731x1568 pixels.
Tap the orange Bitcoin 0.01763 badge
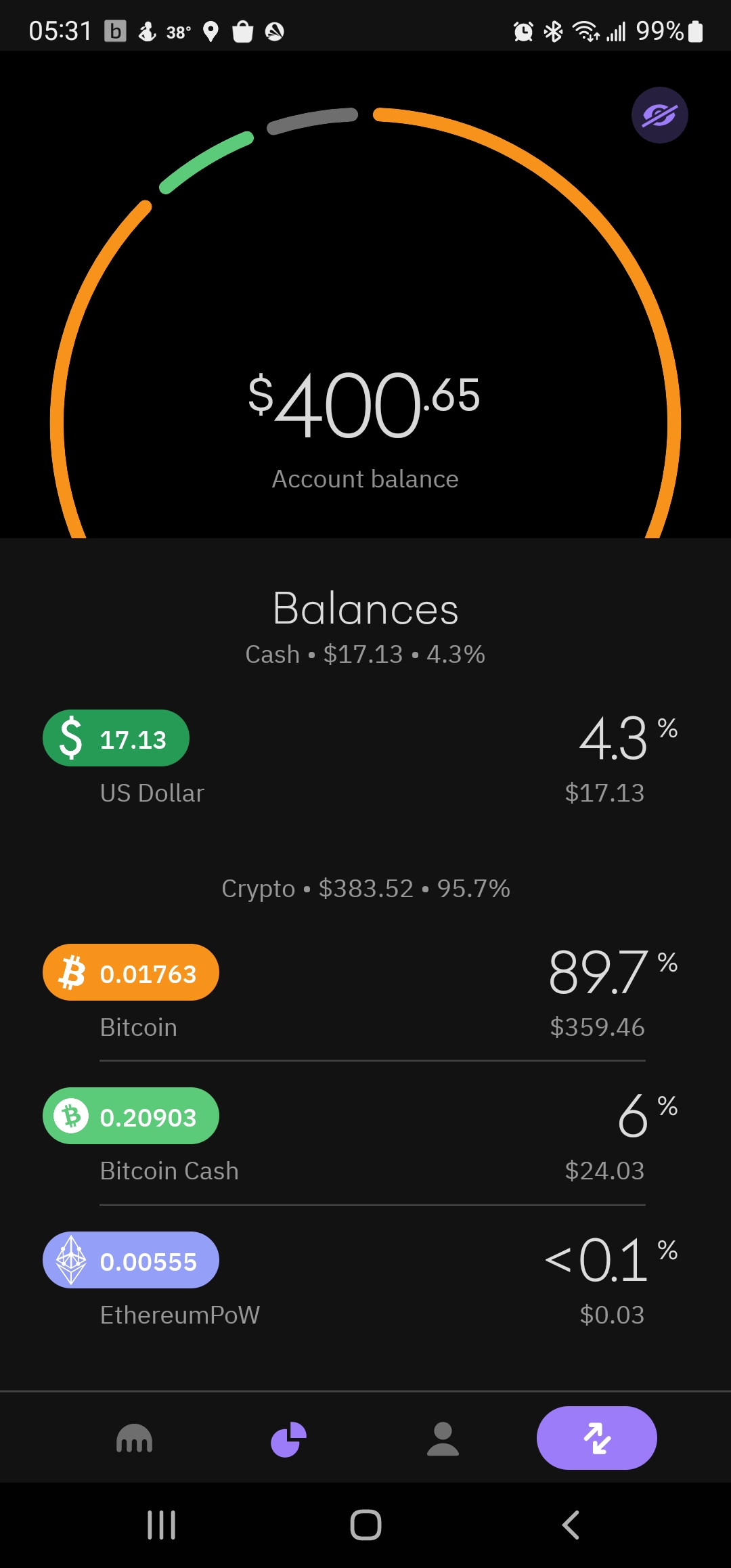[x=131, y=972]
